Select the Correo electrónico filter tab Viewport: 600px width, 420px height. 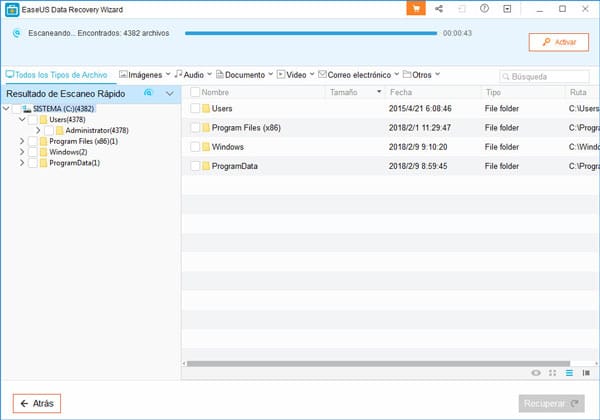pyautogui.click(x=355, y=75)
